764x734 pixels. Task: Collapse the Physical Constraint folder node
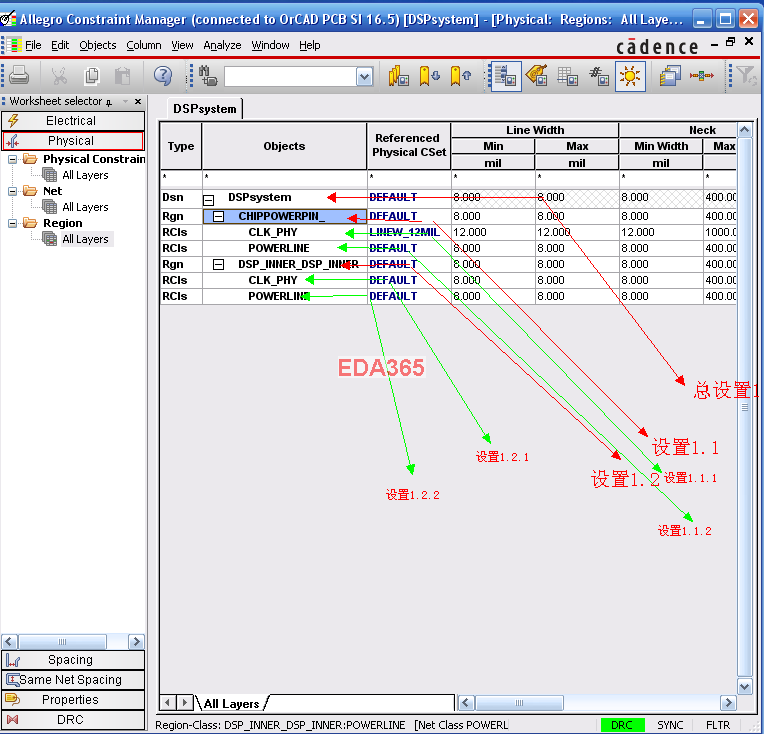point(13,159)
